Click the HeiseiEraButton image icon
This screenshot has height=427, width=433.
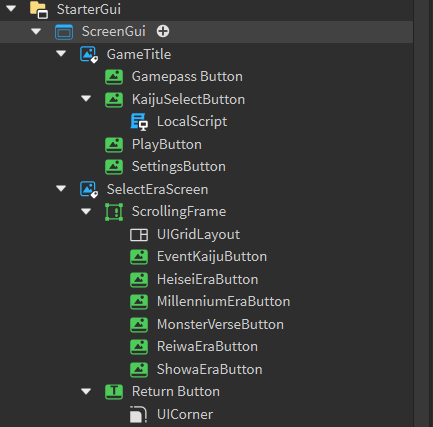click(x=139, y=279)
